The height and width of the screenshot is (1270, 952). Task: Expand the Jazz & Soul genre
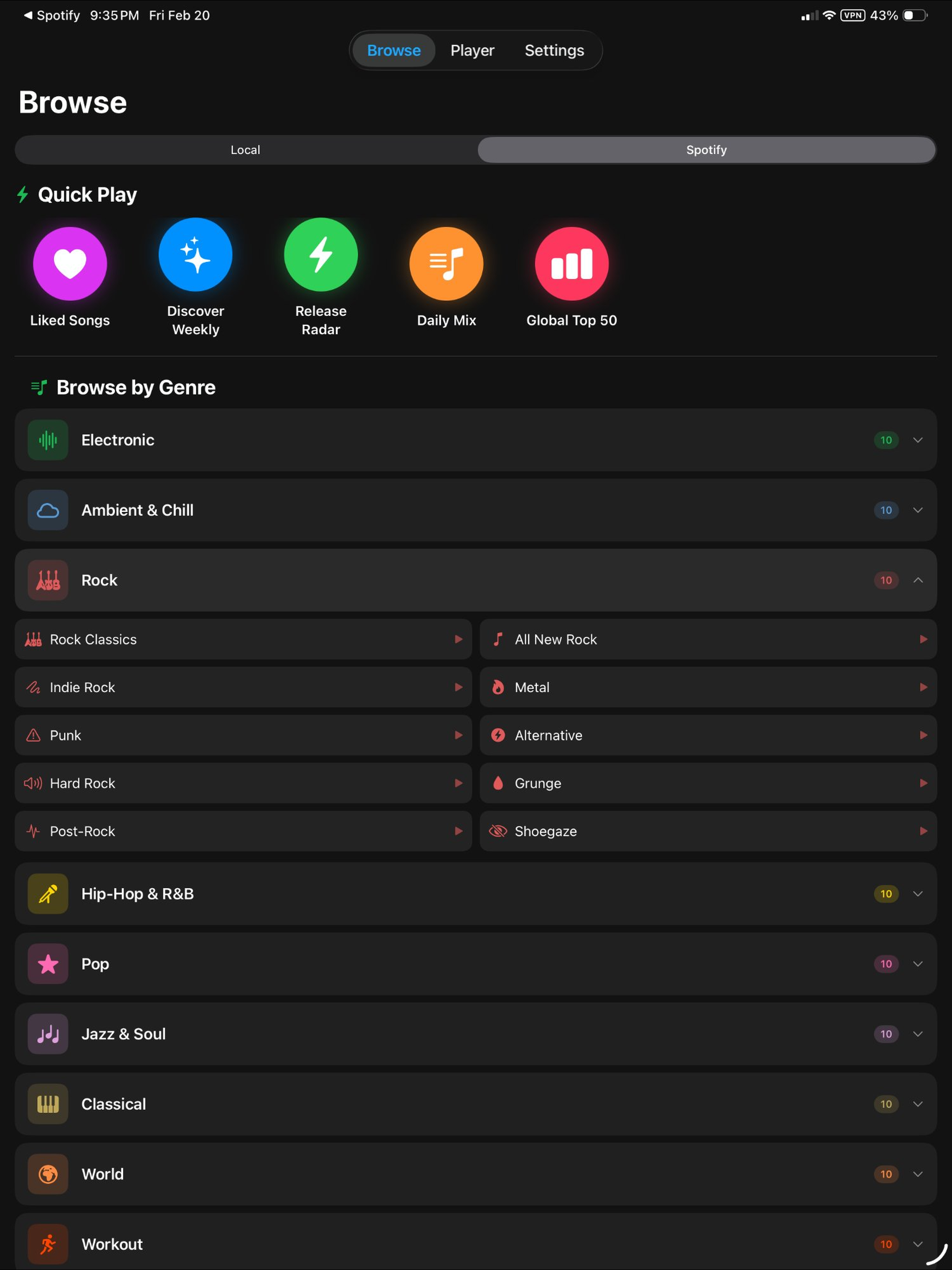pyautogui.click(x=476, y=1034)
